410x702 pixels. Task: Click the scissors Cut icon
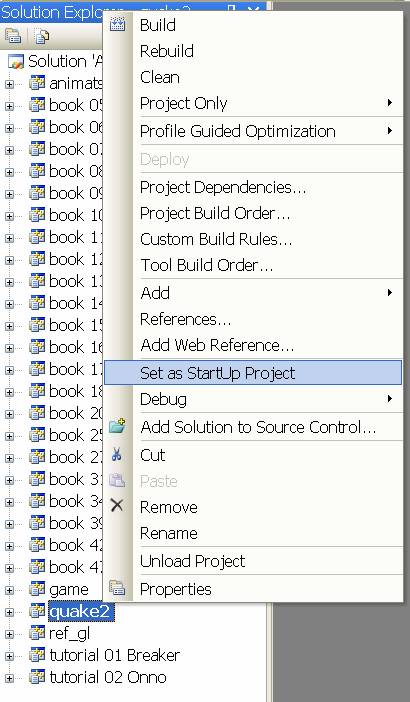click(117, 455)
